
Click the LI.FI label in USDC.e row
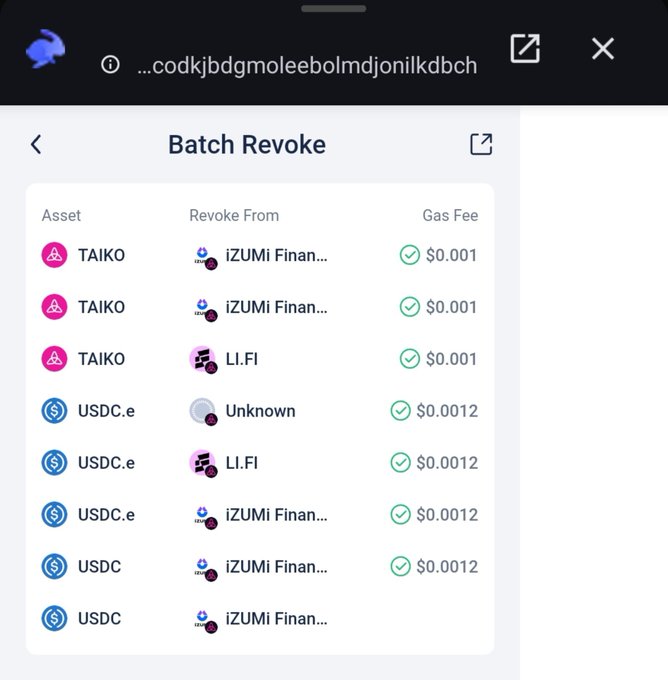(x=242, y=463)
